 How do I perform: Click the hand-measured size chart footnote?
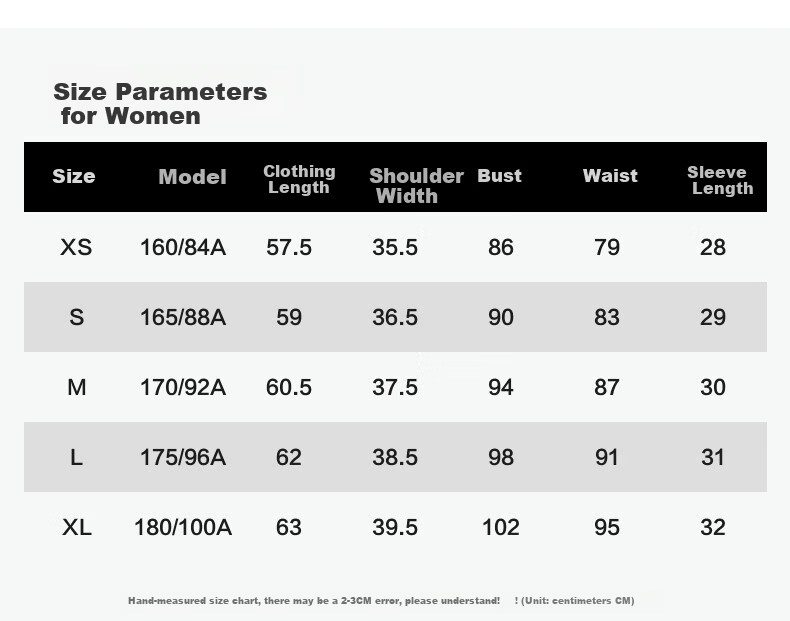381,600
